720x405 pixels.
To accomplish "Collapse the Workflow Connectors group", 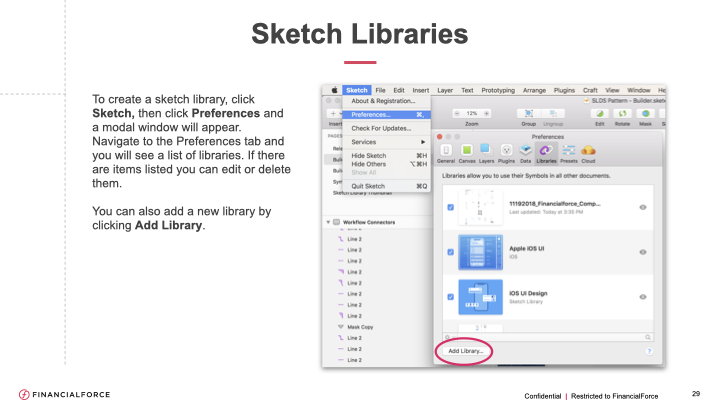I will pos(328,222).
